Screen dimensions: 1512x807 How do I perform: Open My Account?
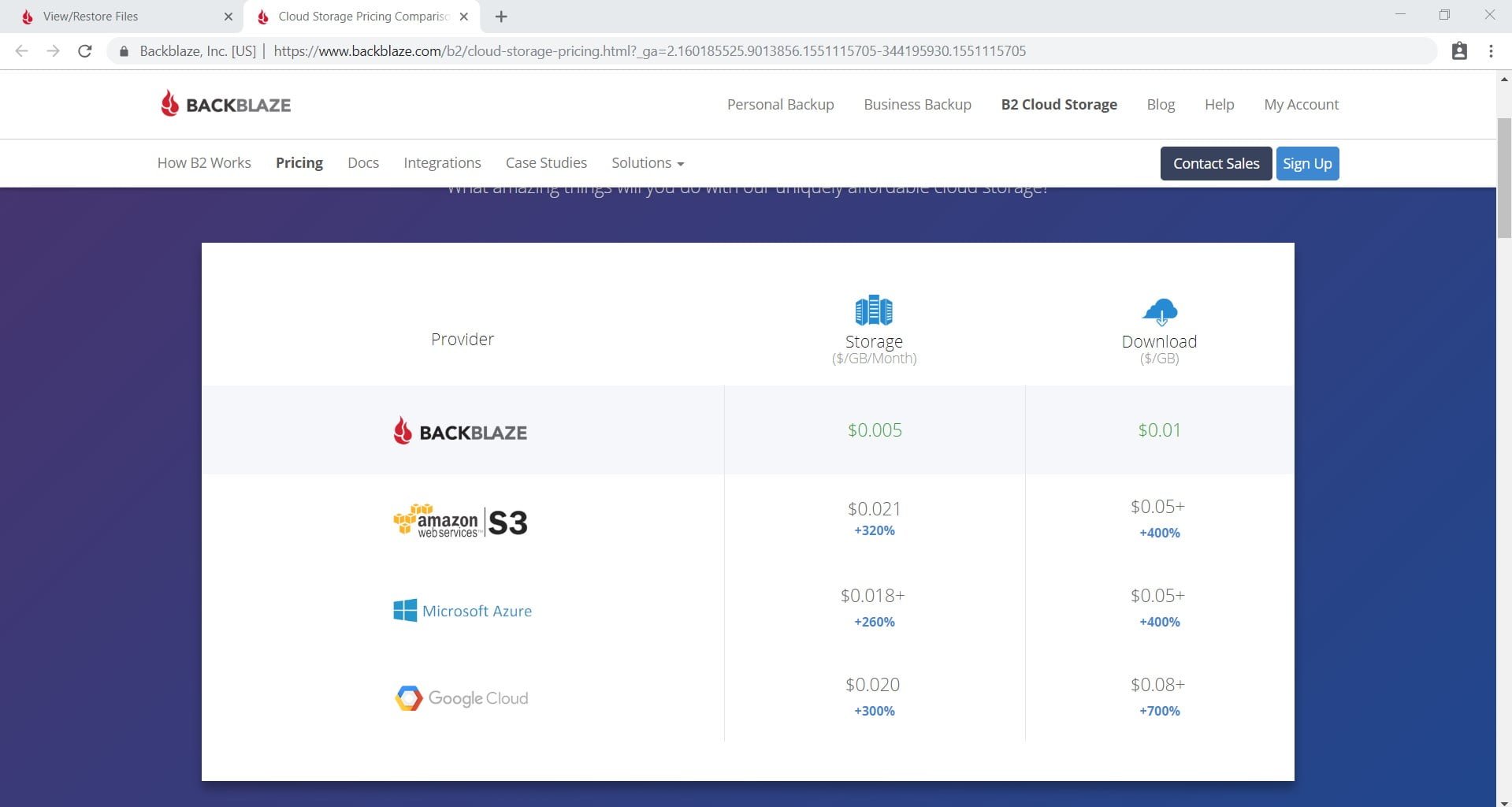point(1301,104)
